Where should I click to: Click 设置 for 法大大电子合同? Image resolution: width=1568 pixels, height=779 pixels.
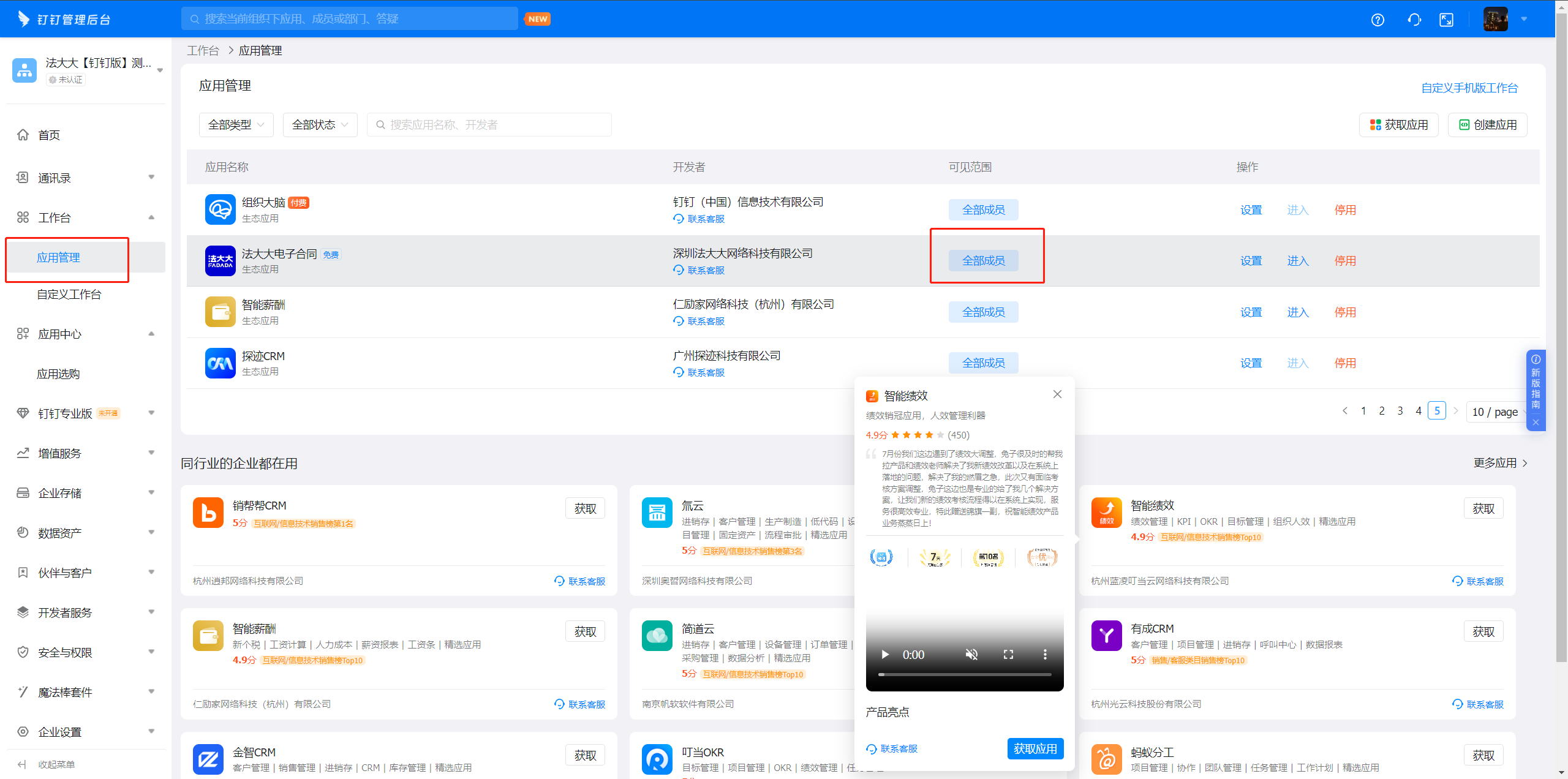(x=1251, y=261)
